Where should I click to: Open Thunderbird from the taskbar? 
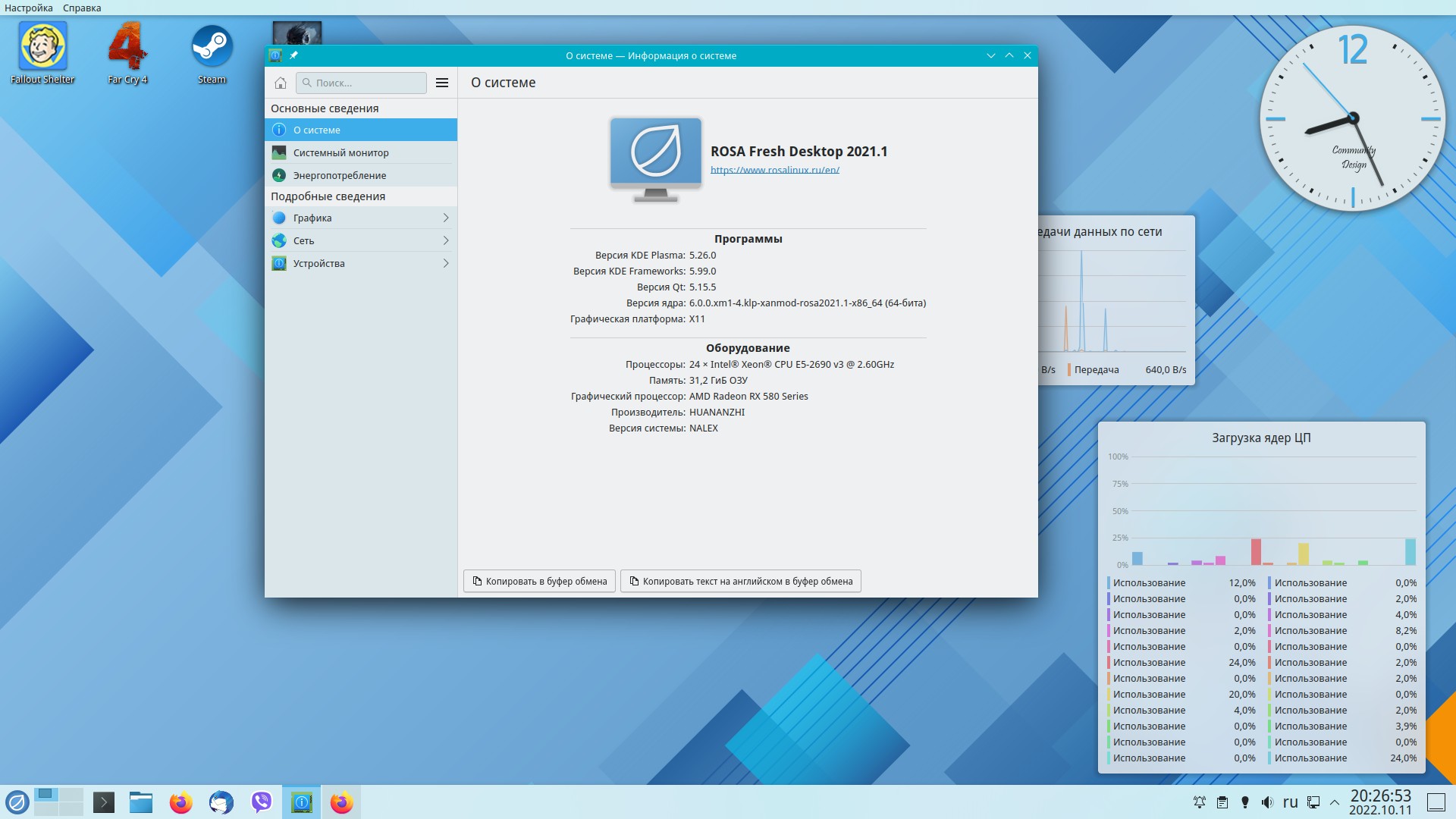tap(221, 802)
